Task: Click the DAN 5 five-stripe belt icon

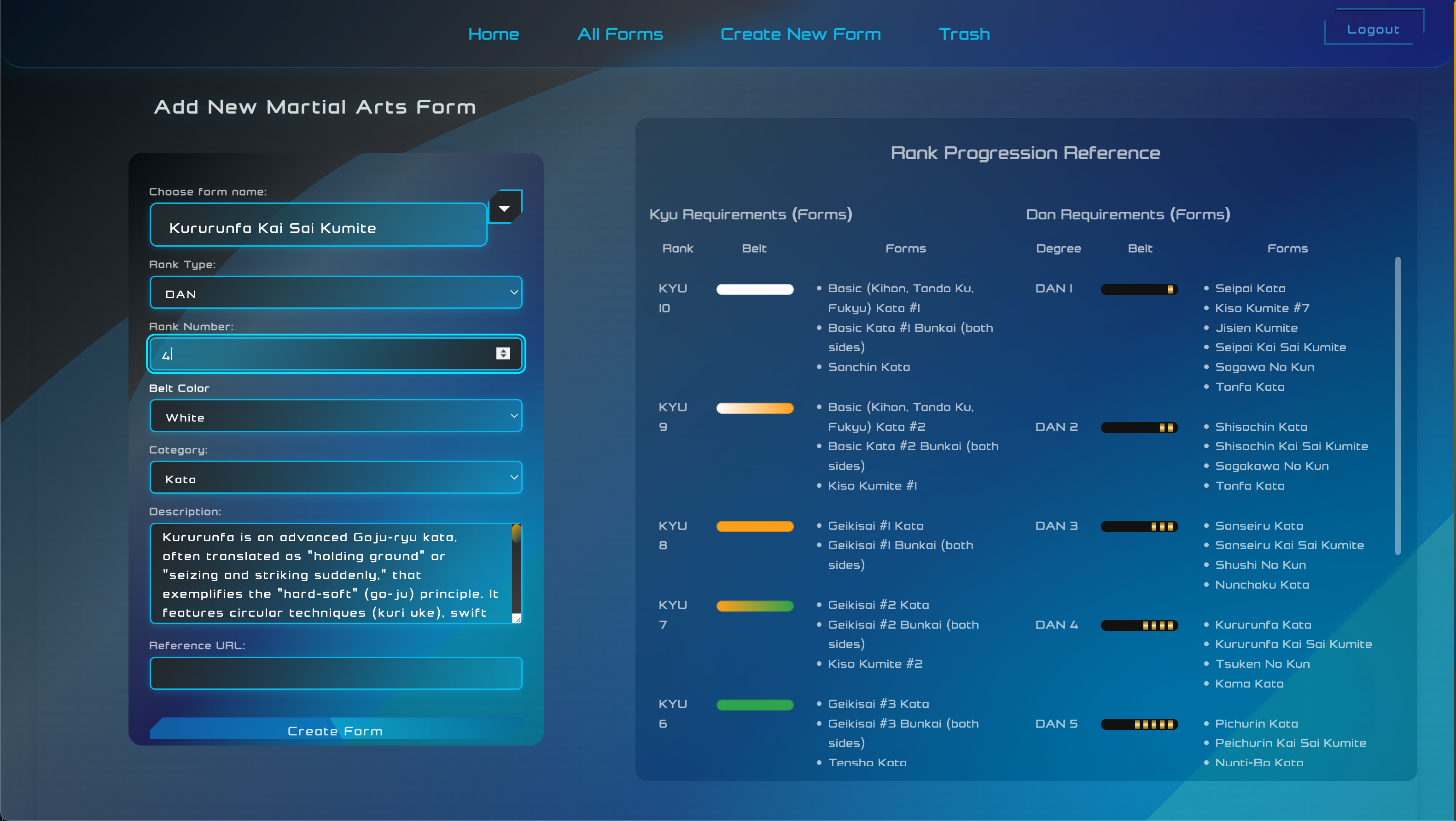Action: (x=1139, y=724)
